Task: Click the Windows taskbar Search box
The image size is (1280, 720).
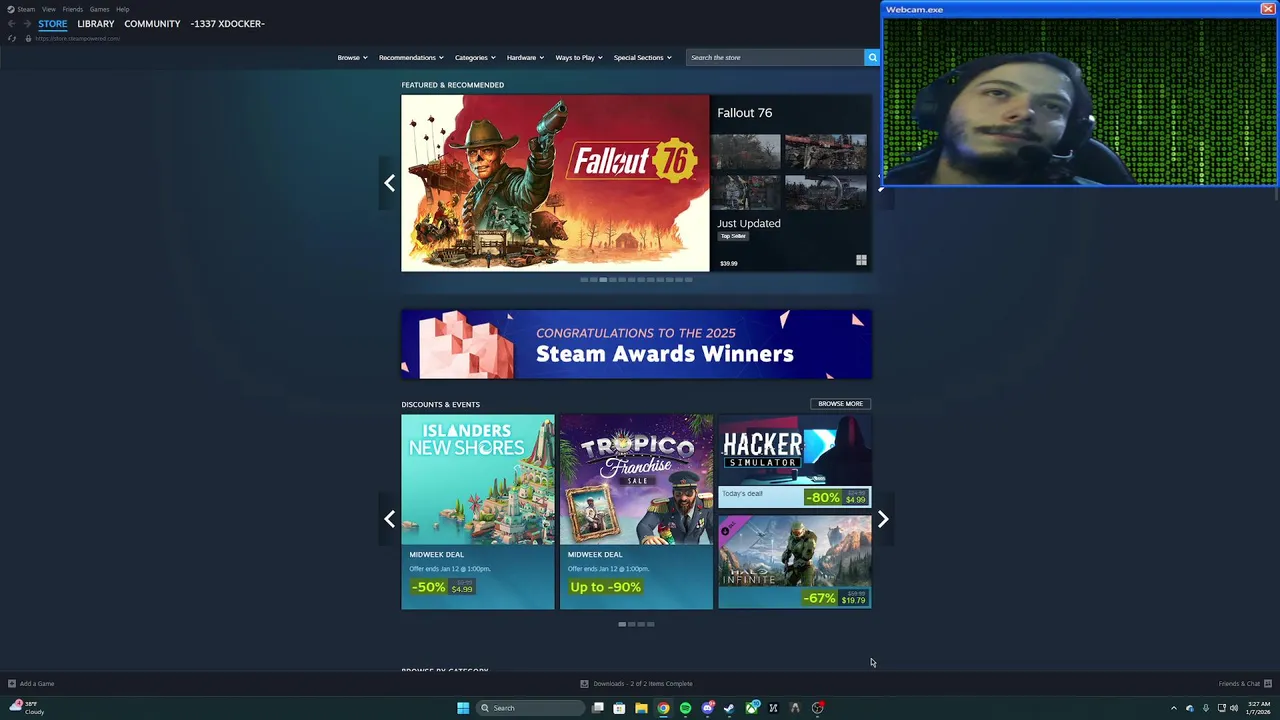Action: point(530,708)
